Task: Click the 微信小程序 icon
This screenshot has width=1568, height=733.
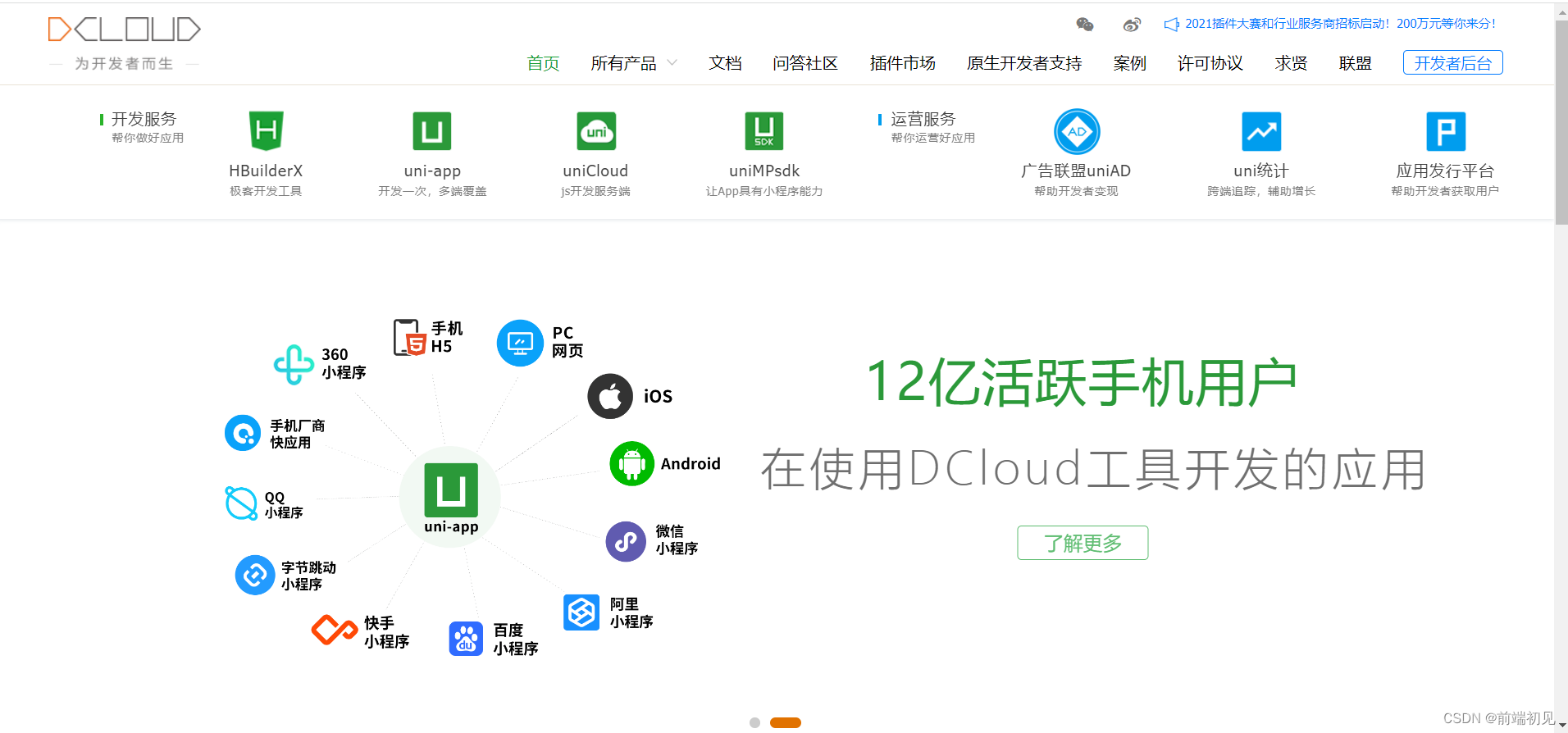Action: pyautogui.click(x=626, y=541)
